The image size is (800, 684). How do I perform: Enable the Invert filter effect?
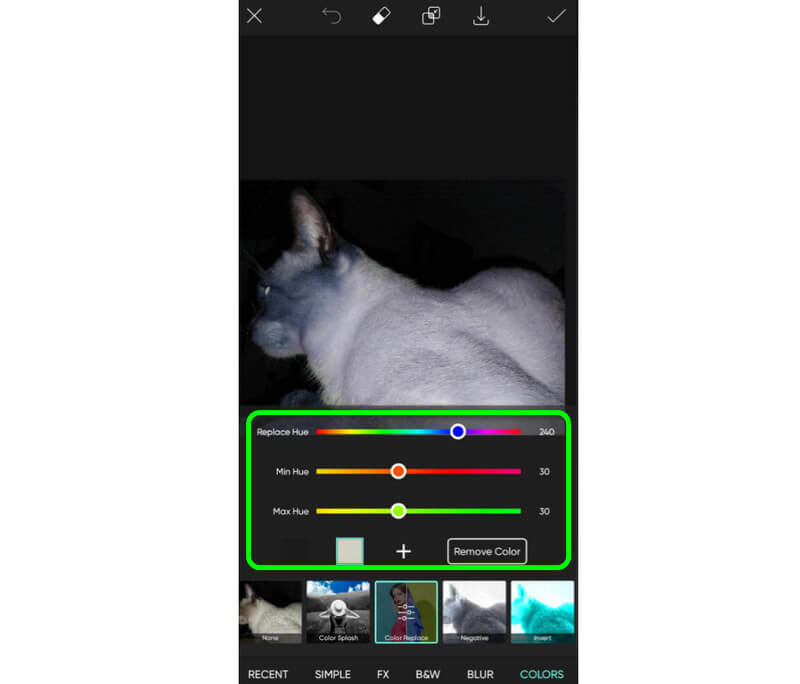pyautogui.click(x=542, y=610)
